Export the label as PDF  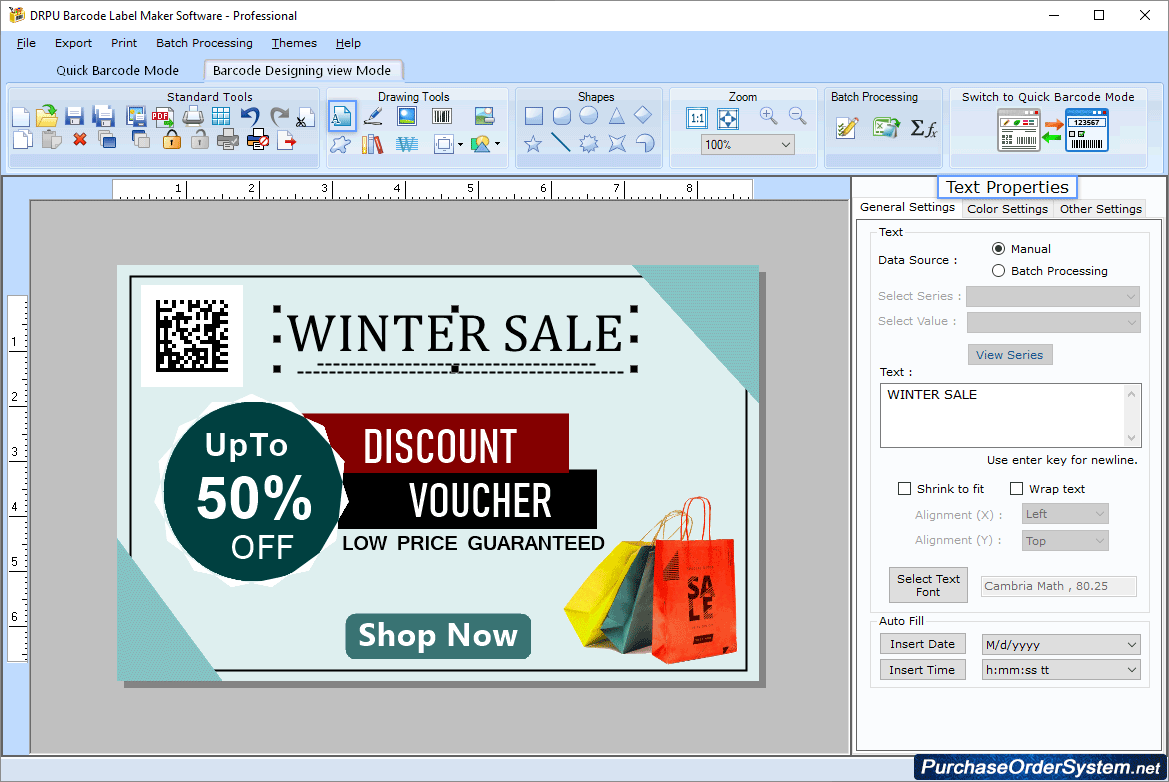pos(162,116)
